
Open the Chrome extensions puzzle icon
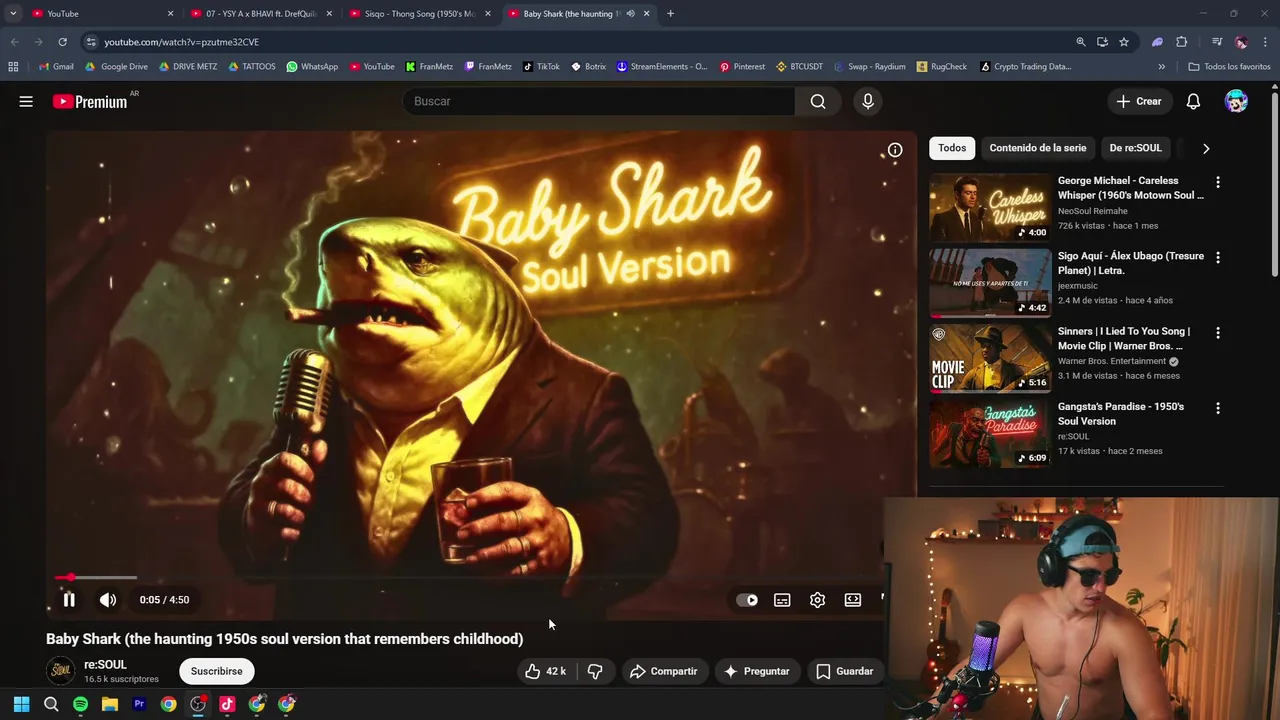(x=1181, y=42)
